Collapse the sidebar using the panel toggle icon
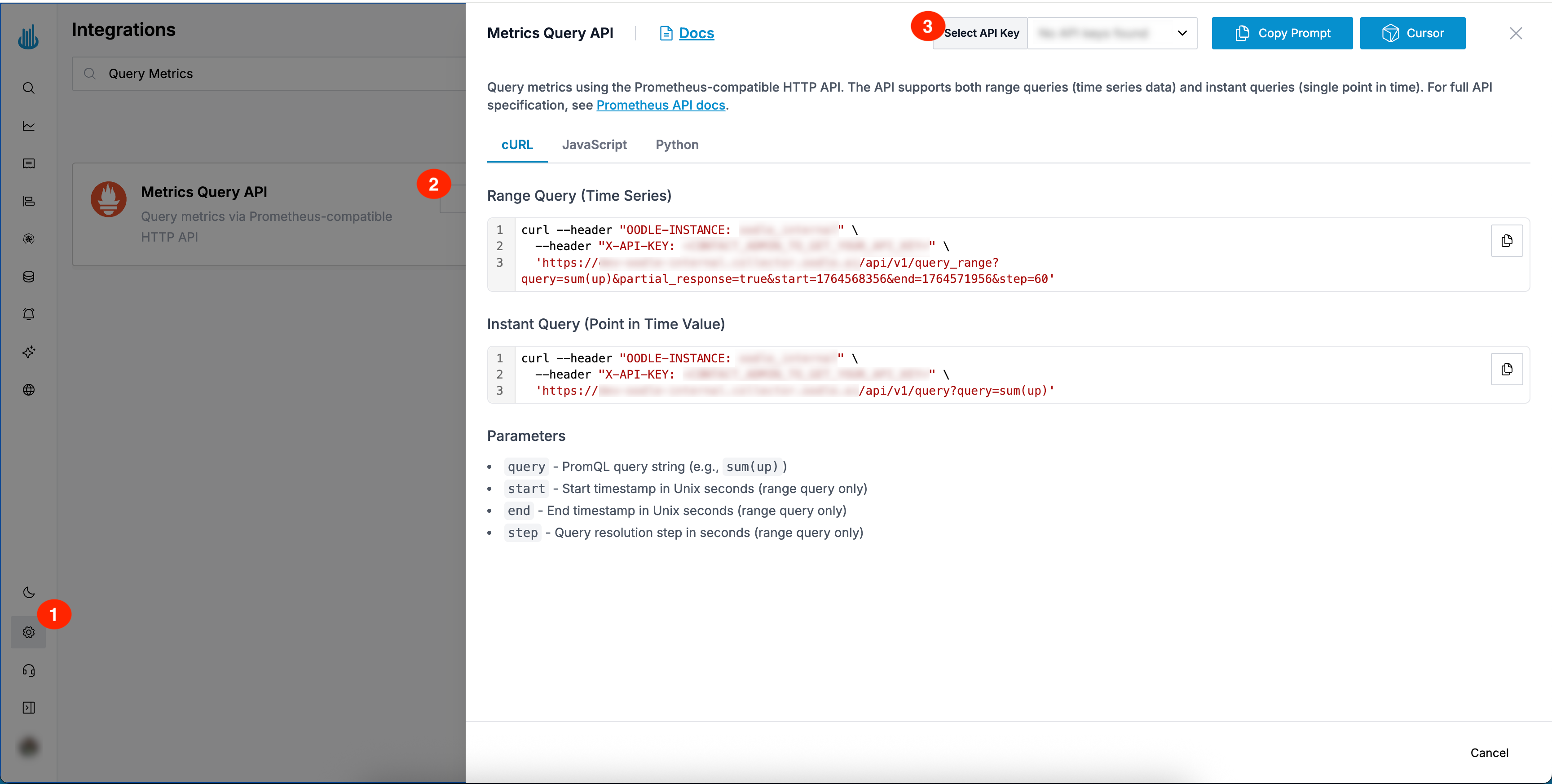 [28, 708]
